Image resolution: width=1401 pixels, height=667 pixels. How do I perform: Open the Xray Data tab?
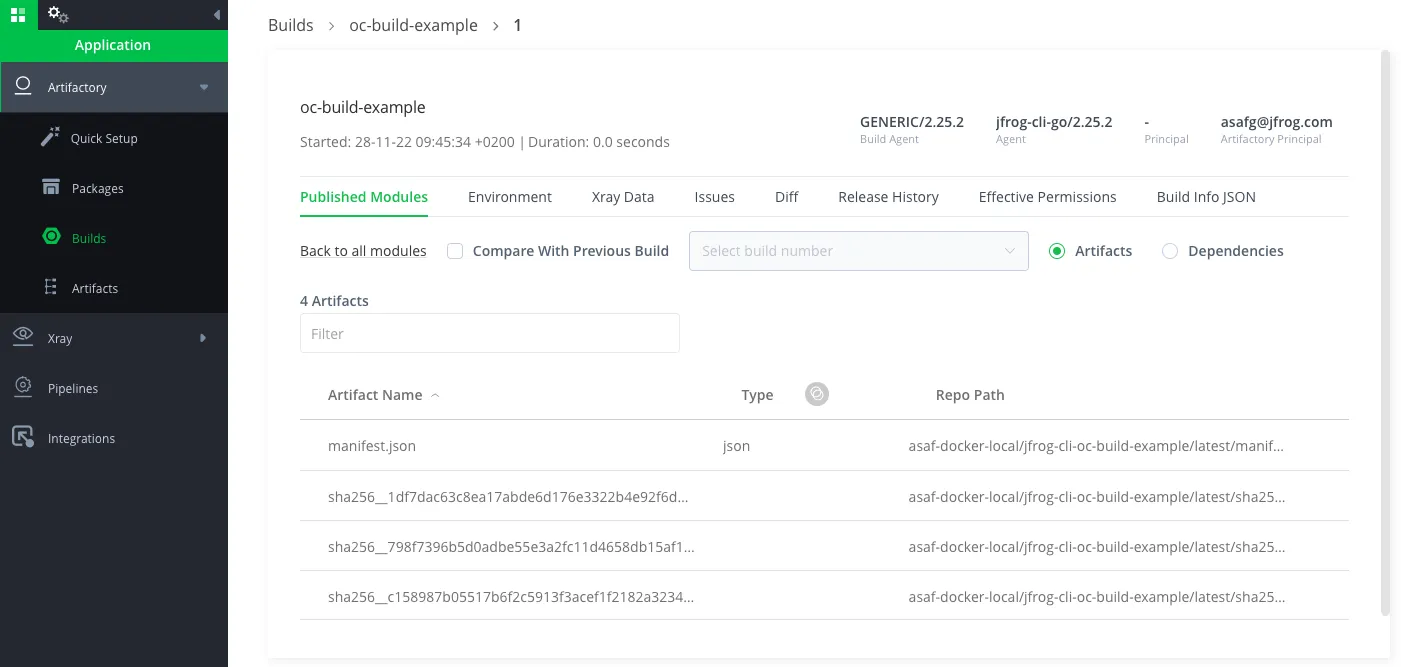(623, 197)
